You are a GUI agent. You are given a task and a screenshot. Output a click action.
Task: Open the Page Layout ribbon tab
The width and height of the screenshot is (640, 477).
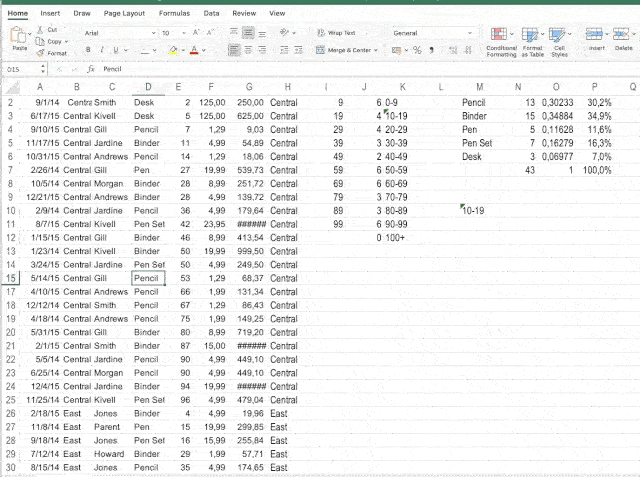point(124,13)
